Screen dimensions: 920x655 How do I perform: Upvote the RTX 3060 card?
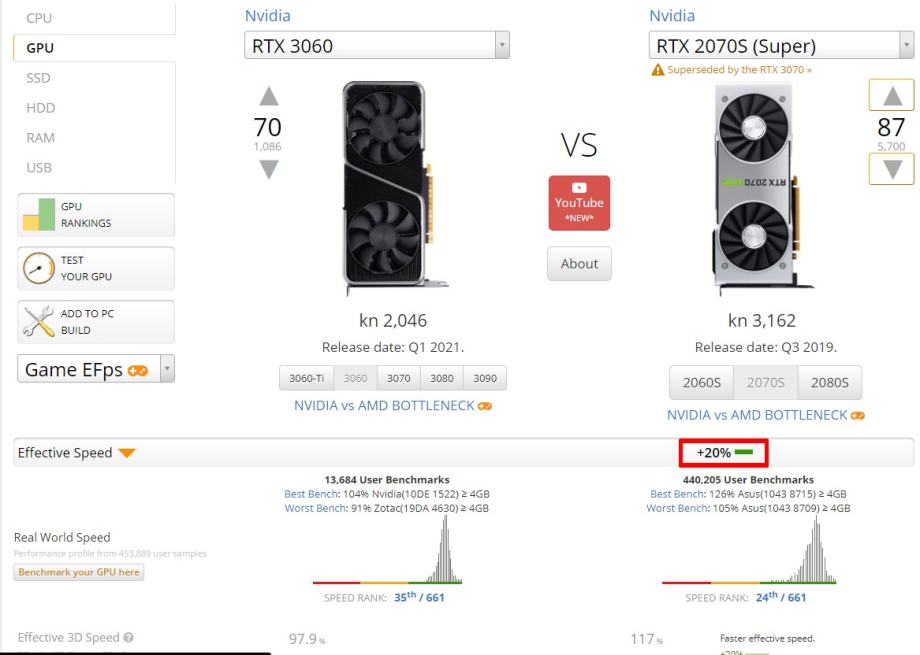click(x=268, y=96)
